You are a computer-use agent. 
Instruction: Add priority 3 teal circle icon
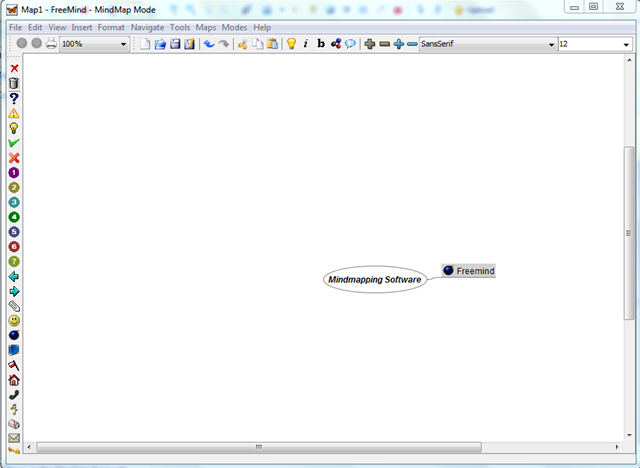14,202
